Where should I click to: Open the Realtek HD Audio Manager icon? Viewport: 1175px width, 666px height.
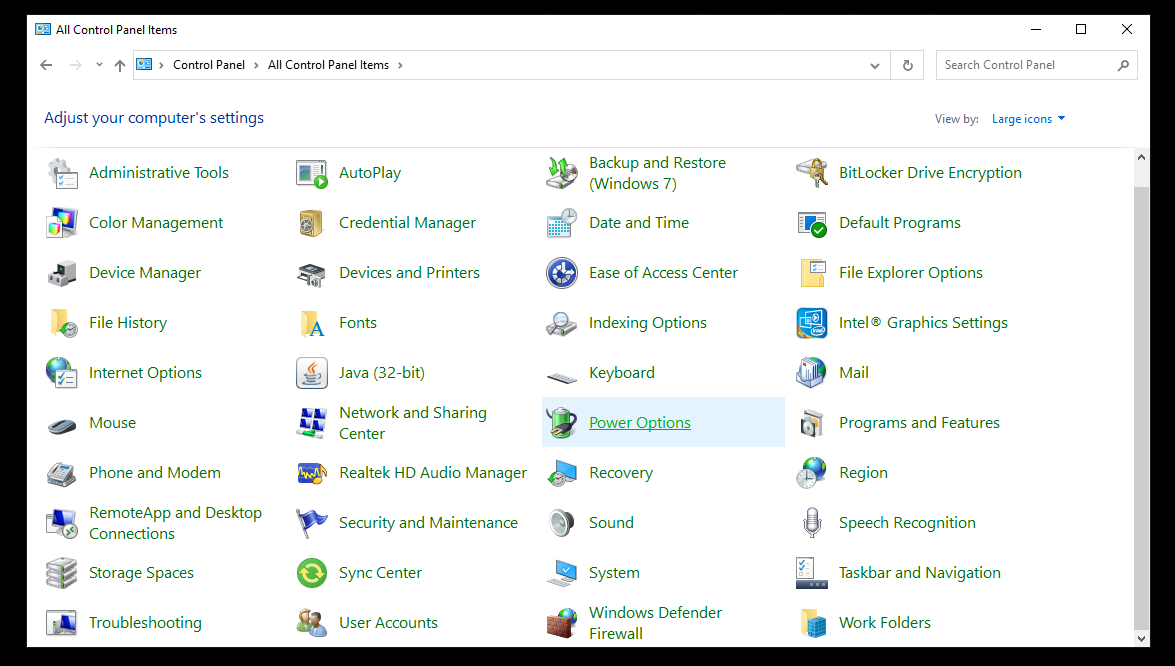coord(312,473)
